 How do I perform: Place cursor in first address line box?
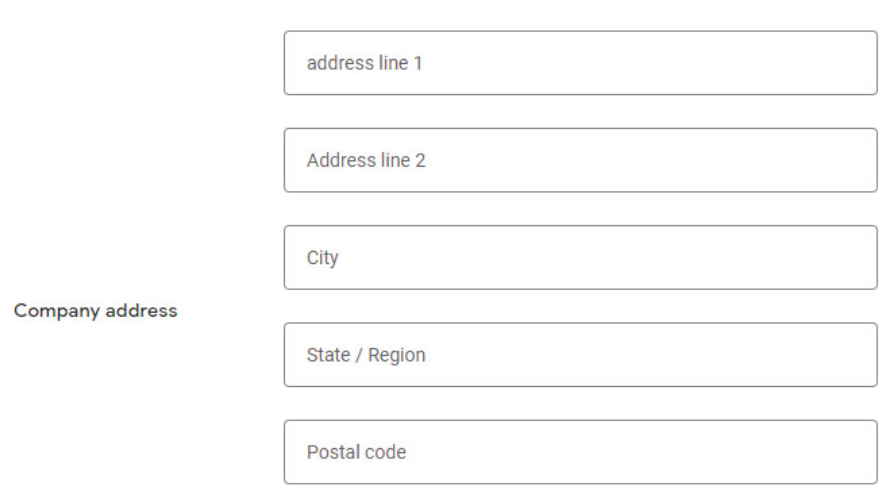point(580,63)
